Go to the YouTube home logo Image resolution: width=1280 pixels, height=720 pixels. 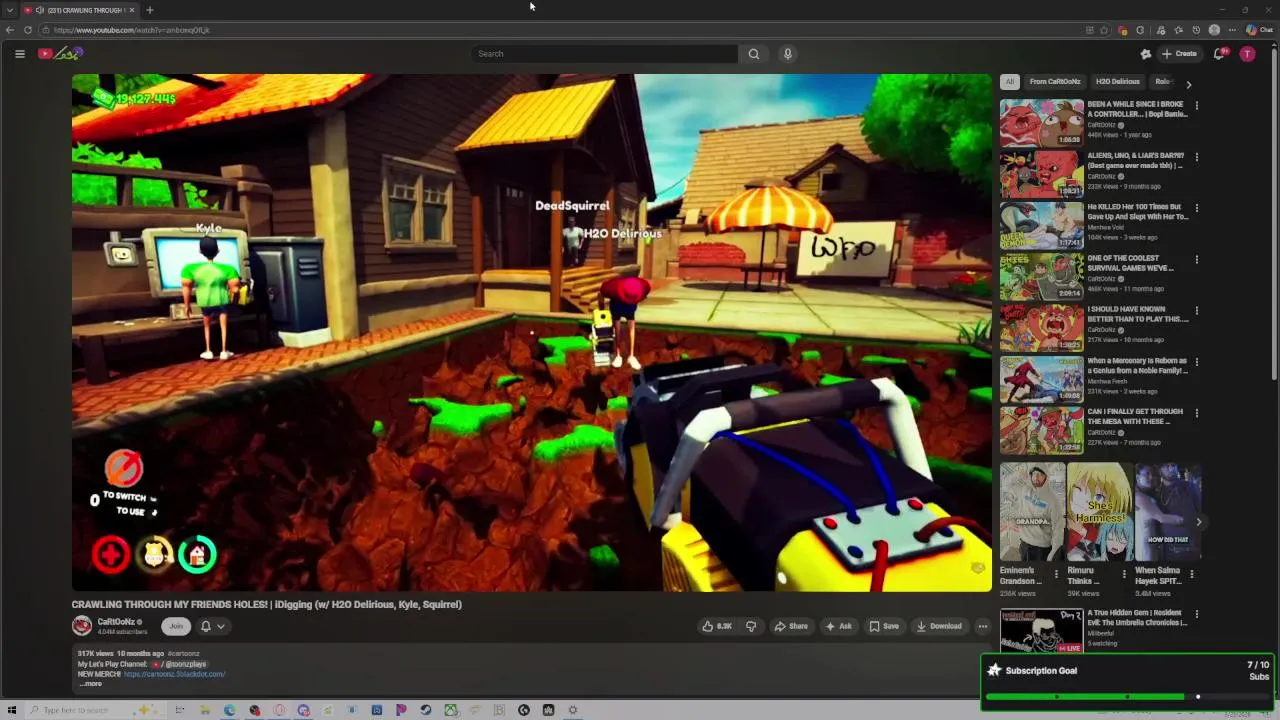pos(60,54)
